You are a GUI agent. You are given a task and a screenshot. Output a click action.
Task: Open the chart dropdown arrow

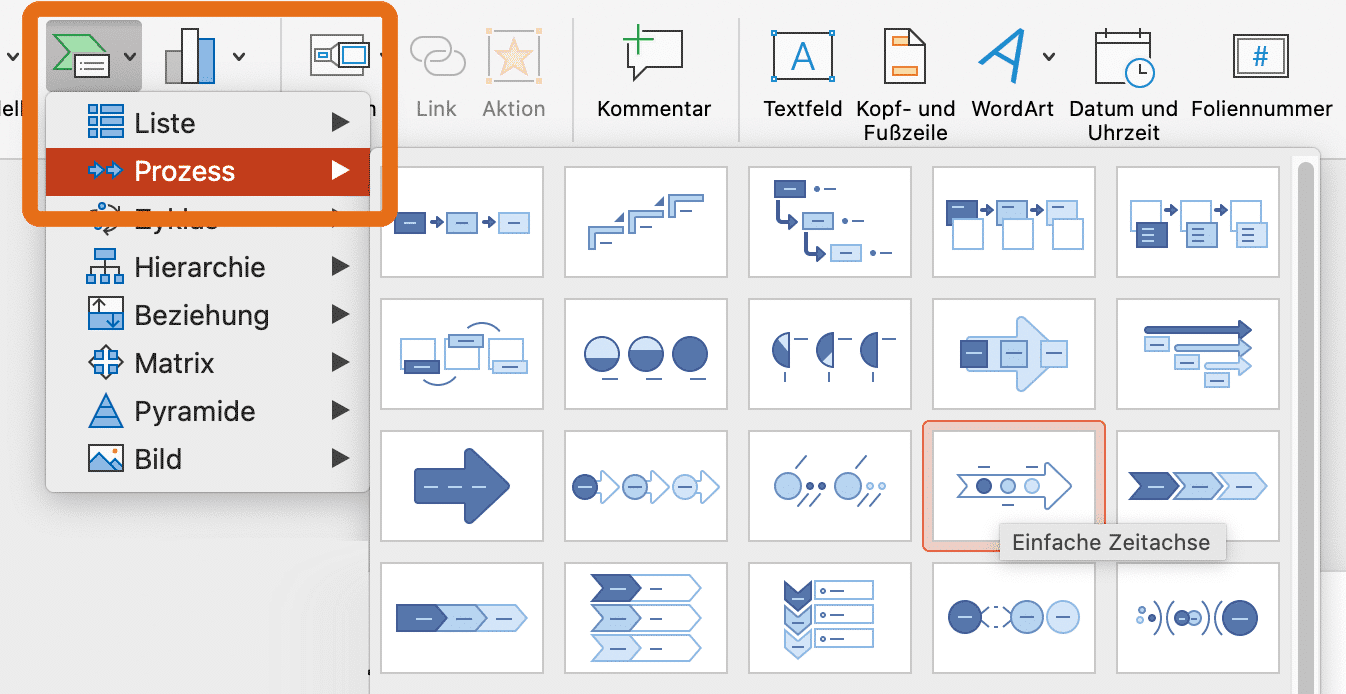(x=240, y=55)
